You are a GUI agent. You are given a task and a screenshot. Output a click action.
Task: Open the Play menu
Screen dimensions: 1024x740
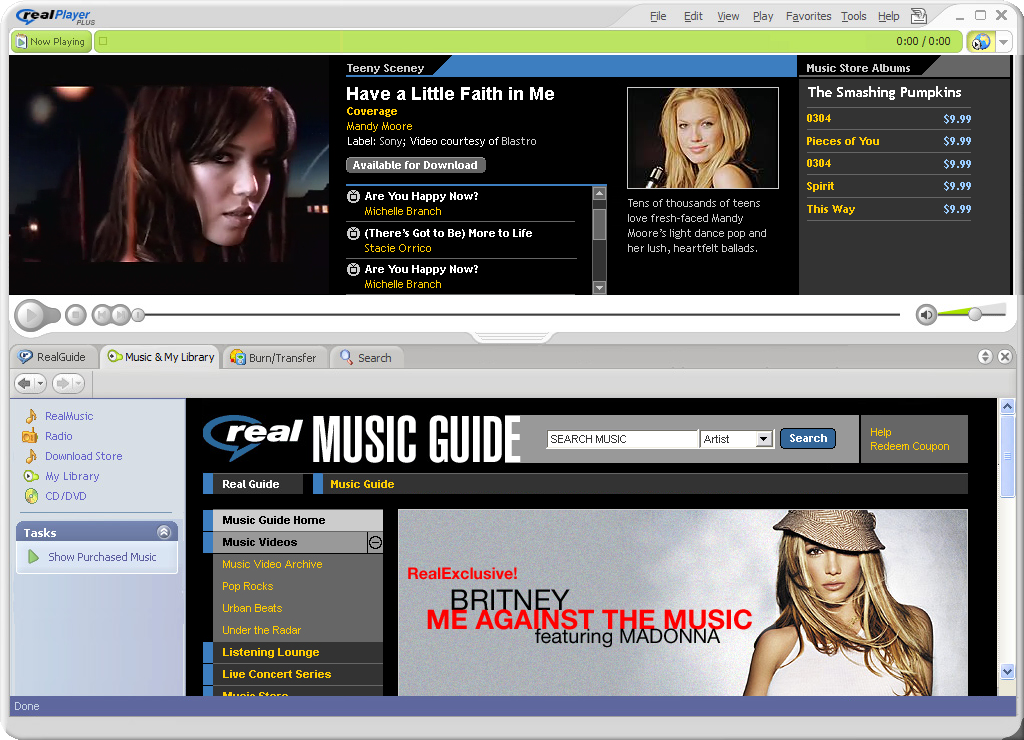point(763,16)
